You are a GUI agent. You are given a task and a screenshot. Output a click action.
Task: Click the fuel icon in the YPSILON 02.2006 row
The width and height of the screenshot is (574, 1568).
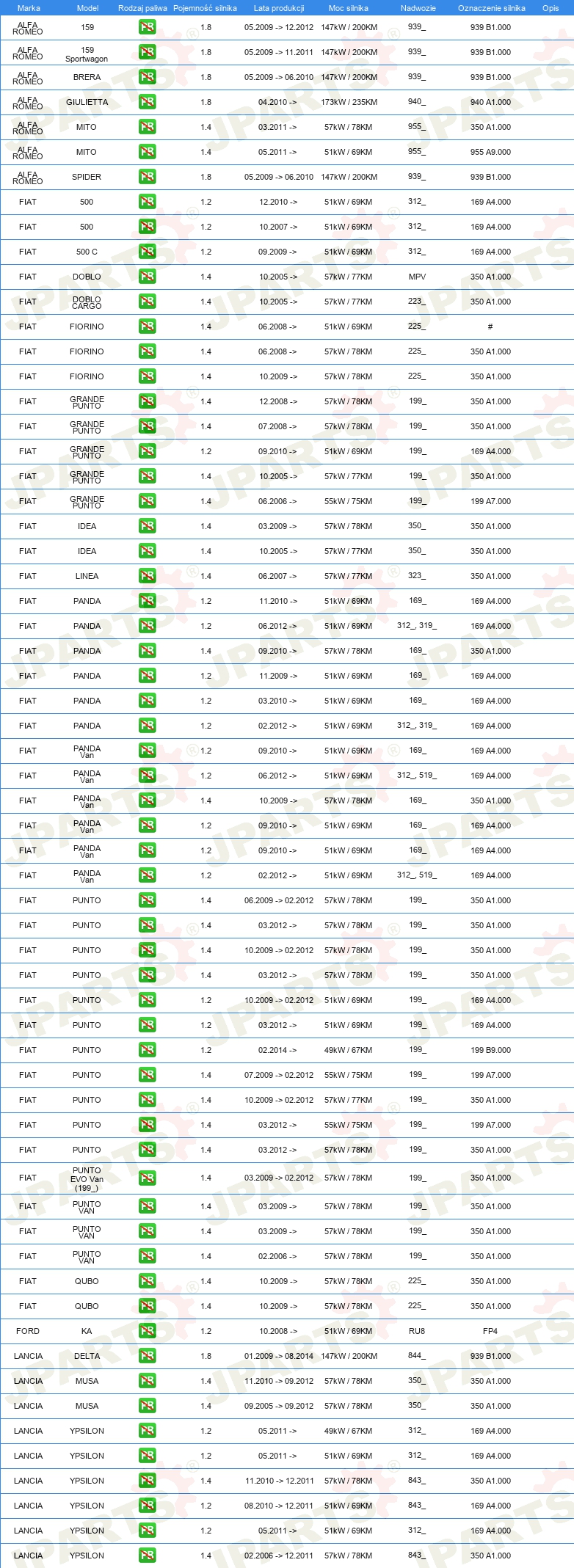[147, 1556]
